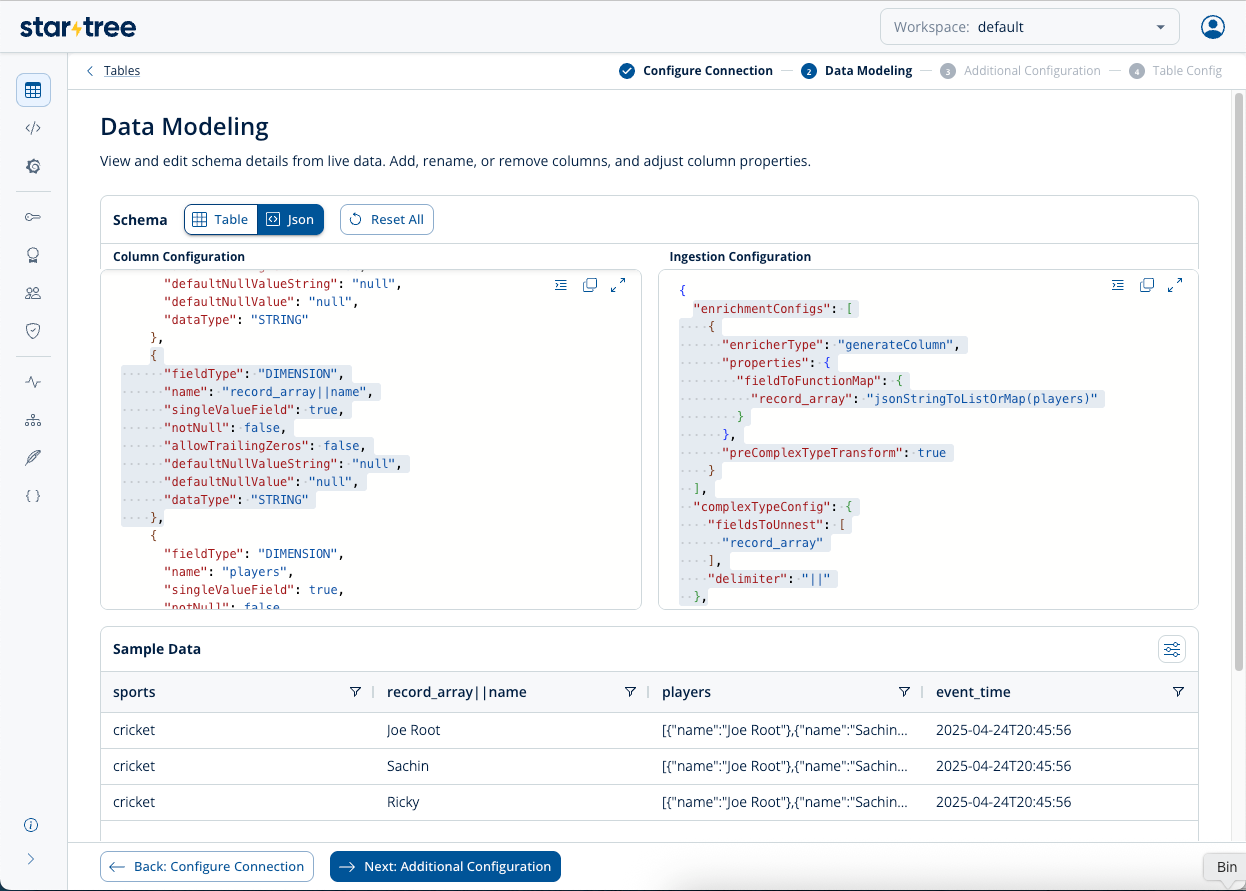Expand Ingestion Configuration editor to fullscreen
The height and width of the screenshot is (891, 1246).
pyautogui.click(x=1175, y=285)
